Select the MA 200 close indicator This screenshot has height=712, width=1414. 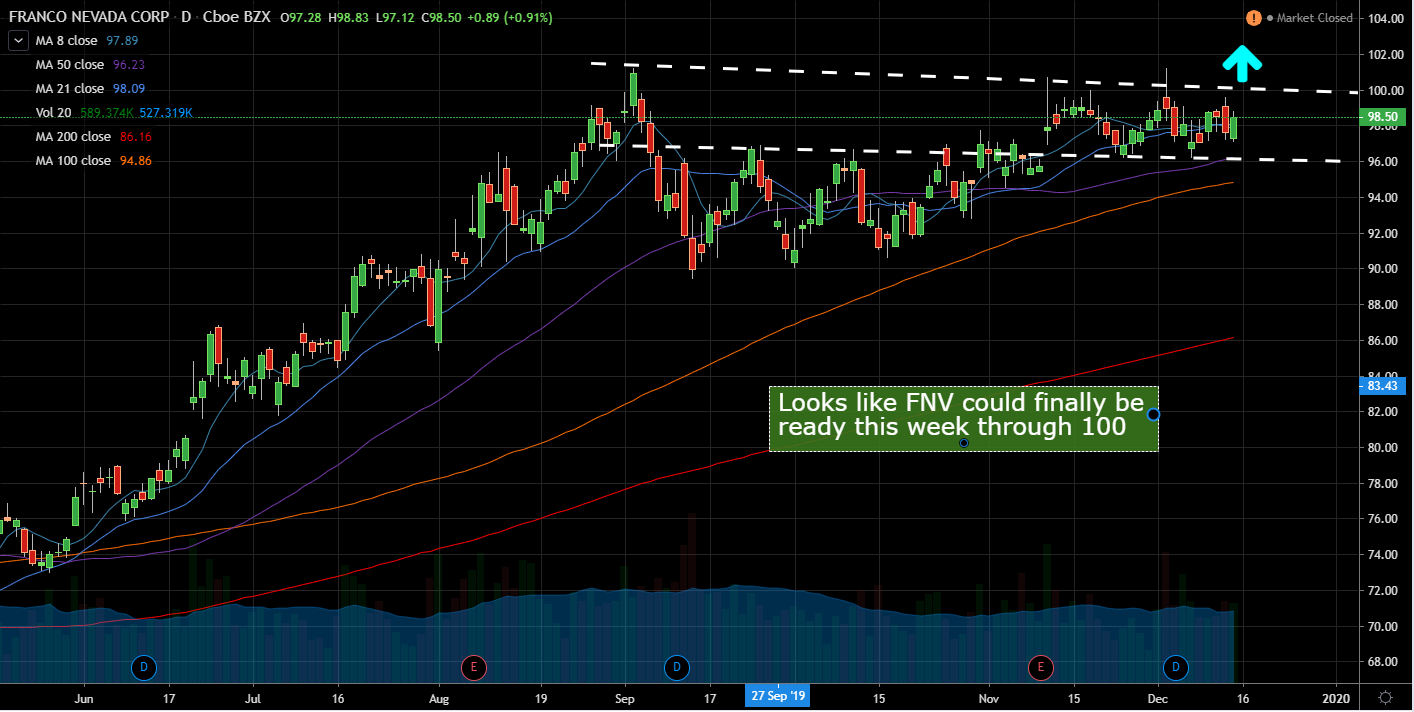coord(73,137)
